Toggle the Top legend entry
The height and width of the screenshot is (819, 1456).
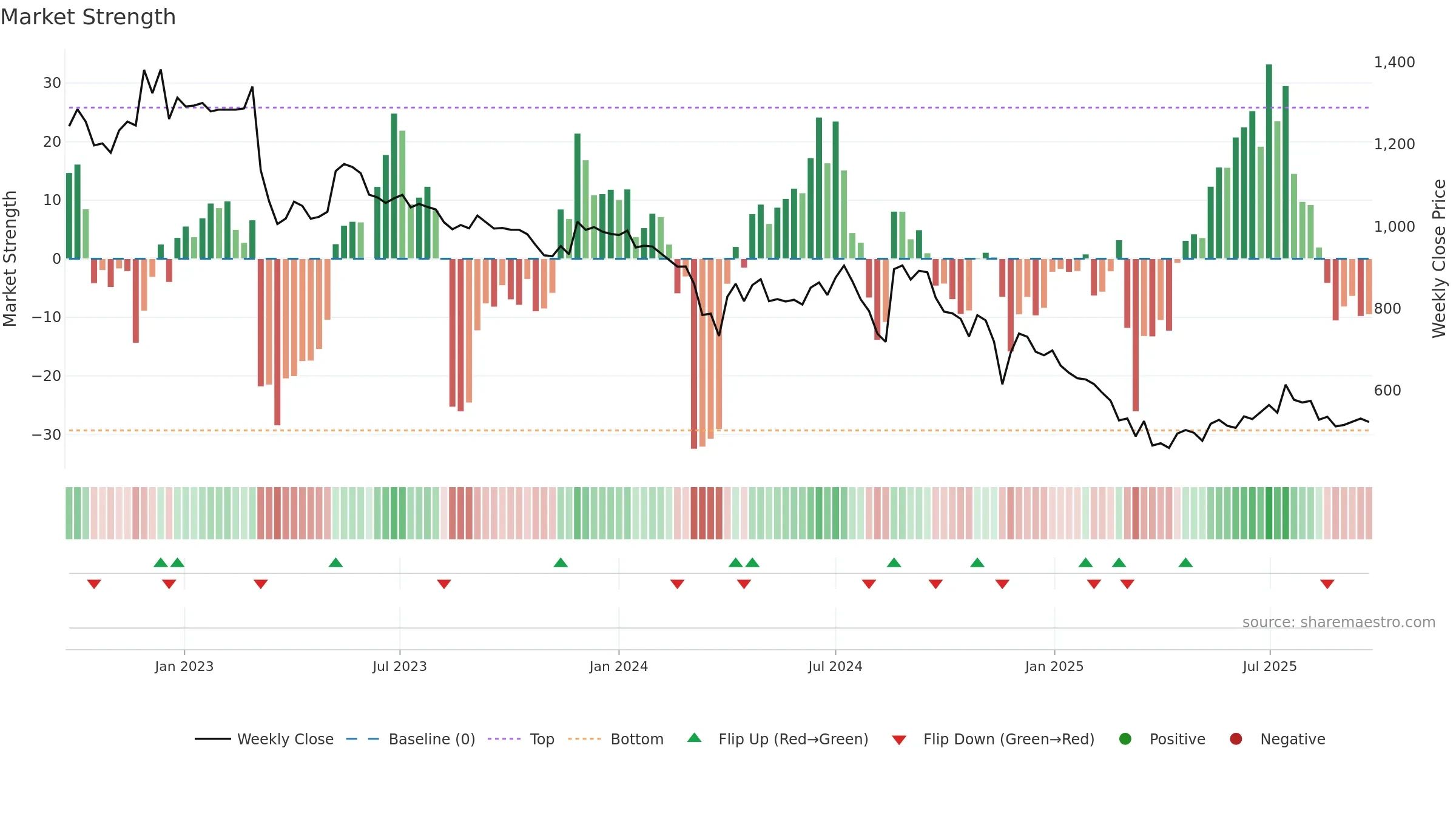[x=521, y=739]
